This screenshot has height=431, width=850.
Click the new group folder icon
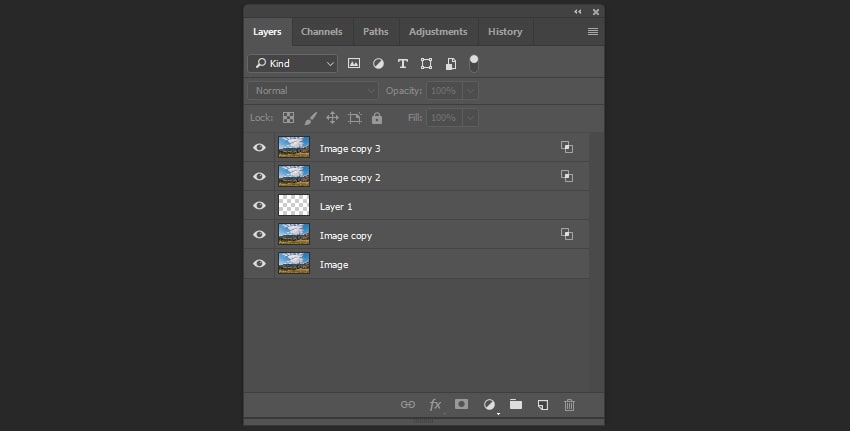tap(516, 405)
